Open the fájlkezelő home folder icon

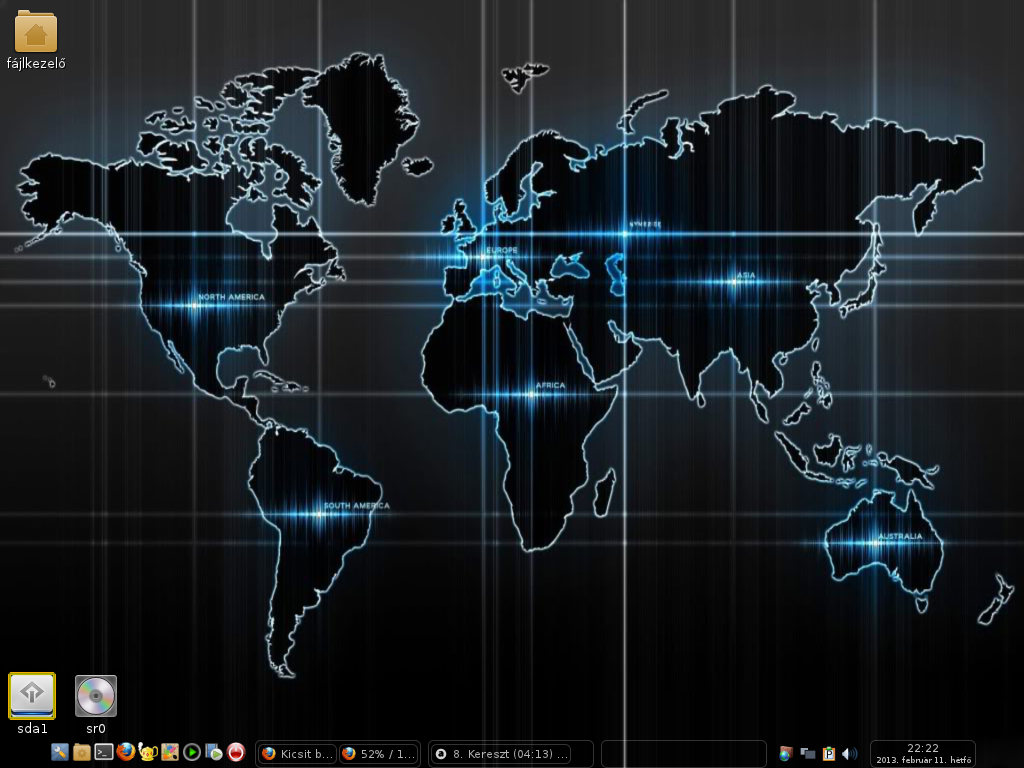coord(36,33)
